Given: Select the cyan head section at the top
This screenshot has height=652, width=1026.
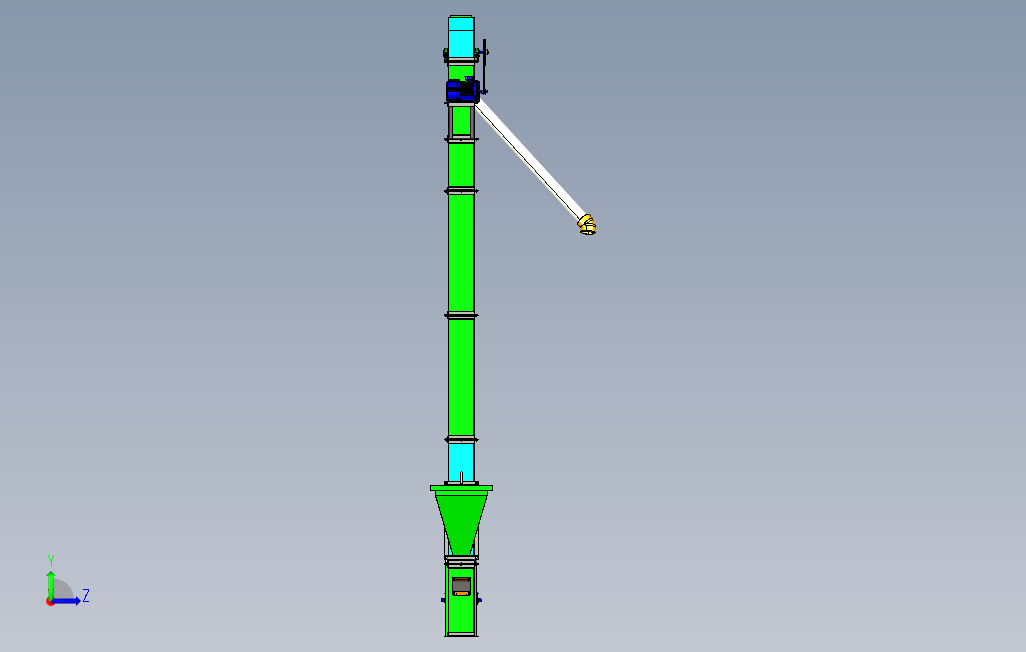Looking at the screenshot, I should pos(461,37).
